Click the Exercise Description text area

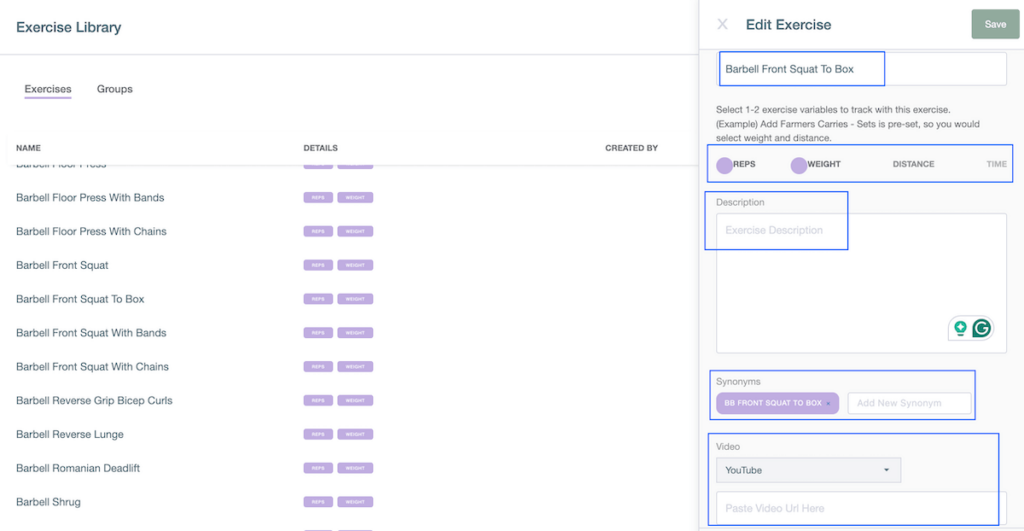(x=860, y=280)
